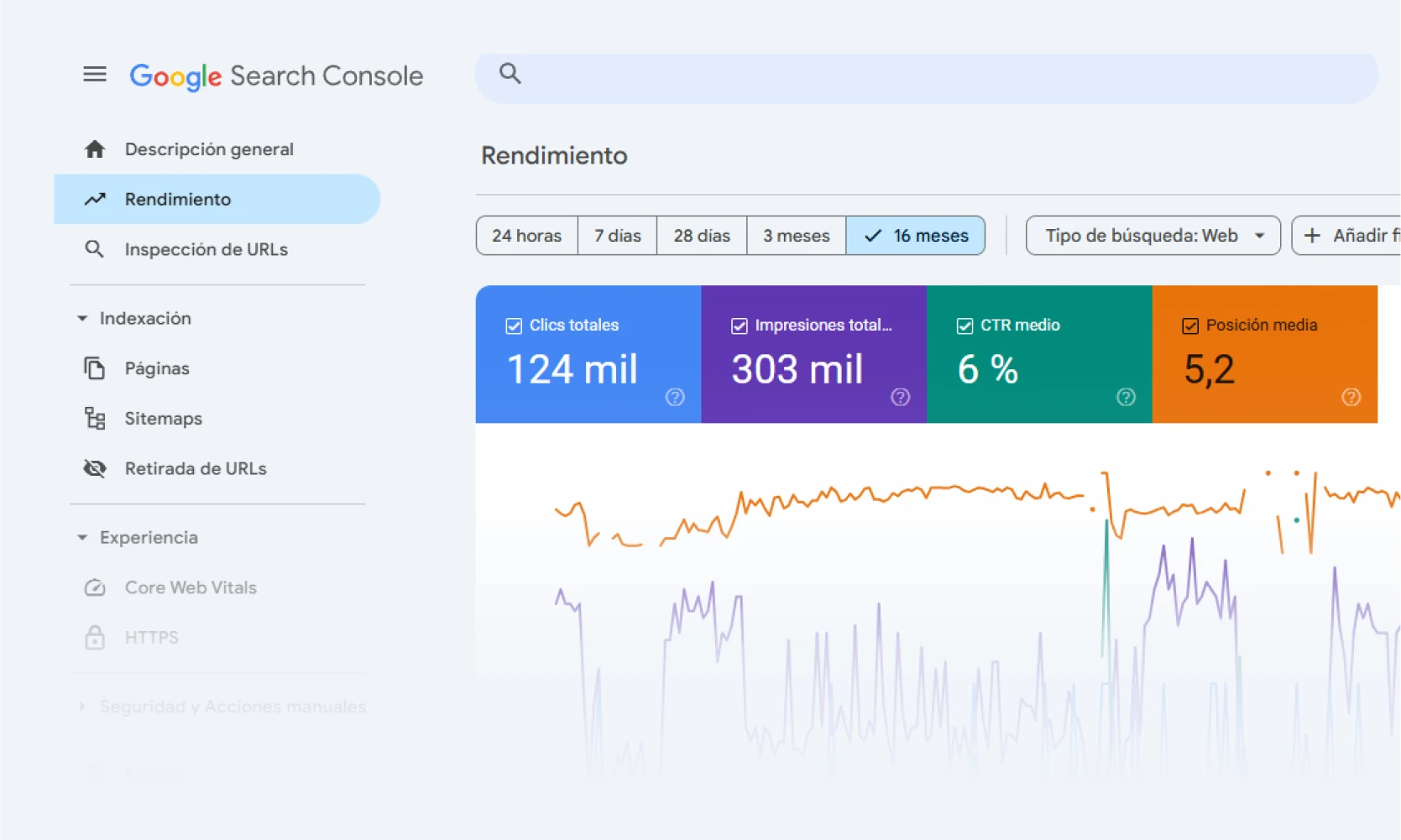This screenshot has width=1401, height=840.
Task: Click the 303 mil impressions value
Action: pos(797,369)
